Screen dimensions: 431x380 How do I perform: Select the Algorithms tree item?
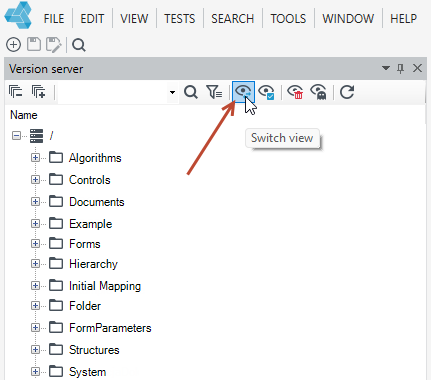[x=95, y=158]
